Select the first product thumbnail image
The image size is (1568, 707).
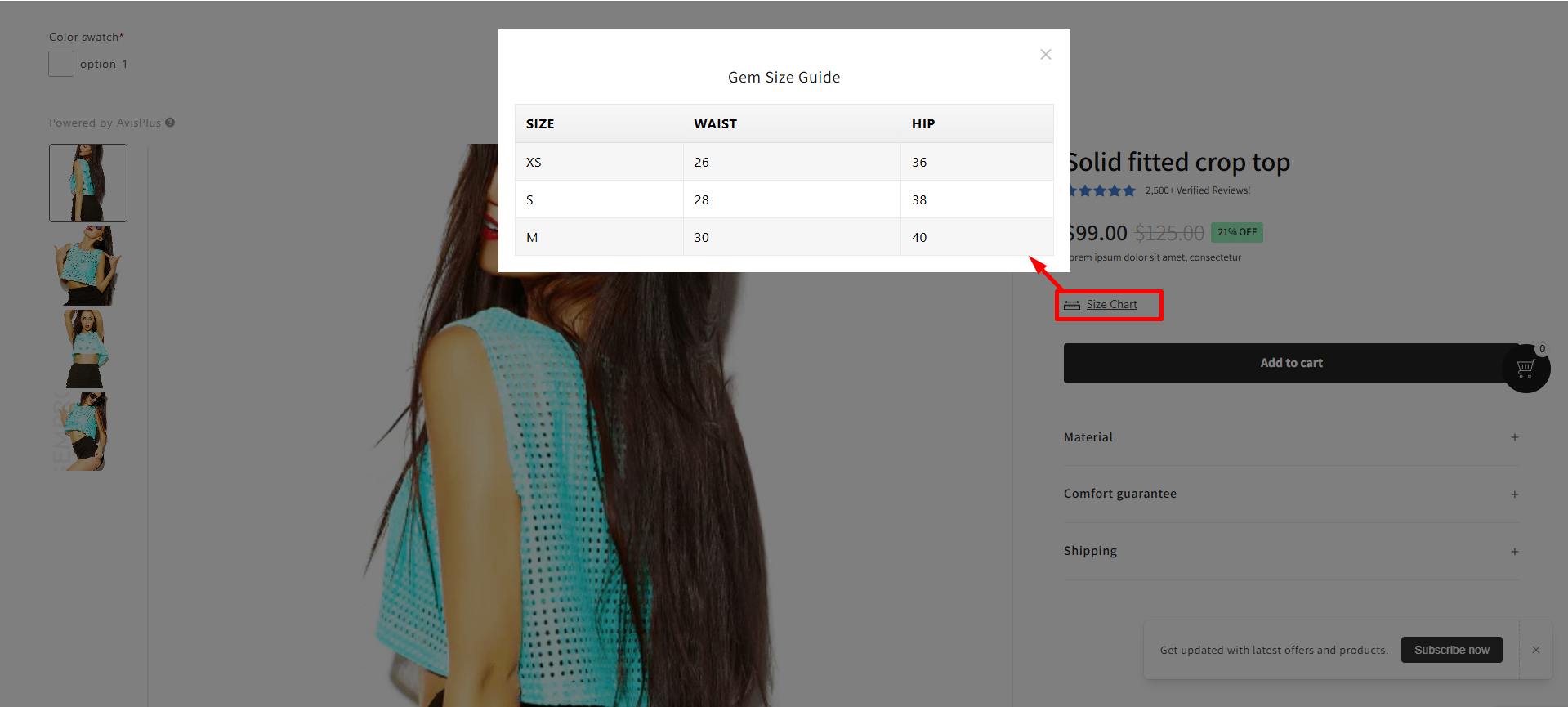88,183
